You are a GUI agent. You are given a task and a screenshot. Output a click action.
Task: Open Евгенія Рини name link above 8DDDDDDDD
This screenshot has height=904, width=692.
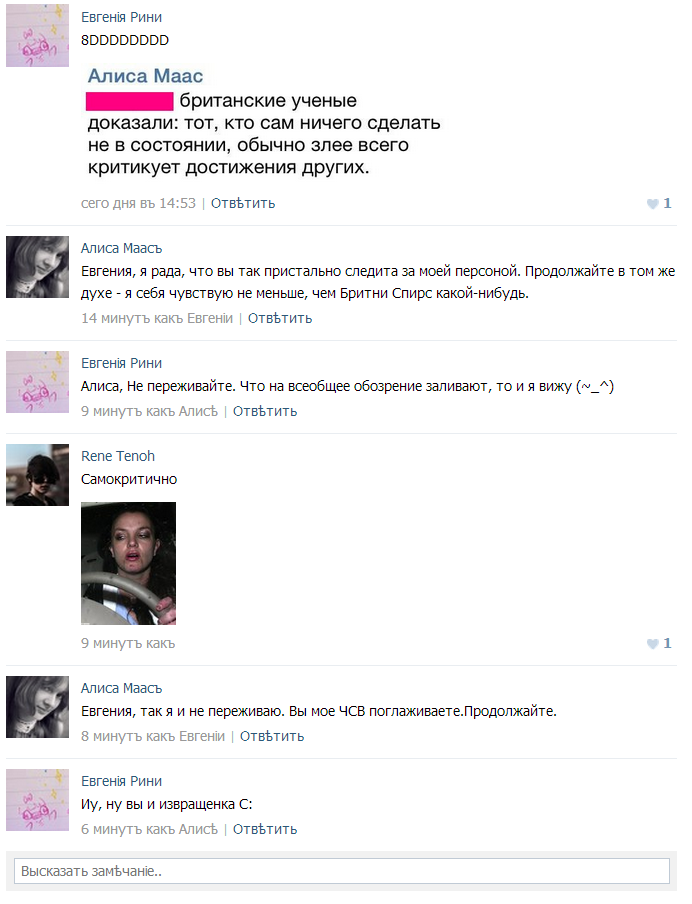(x=121, y=17)
